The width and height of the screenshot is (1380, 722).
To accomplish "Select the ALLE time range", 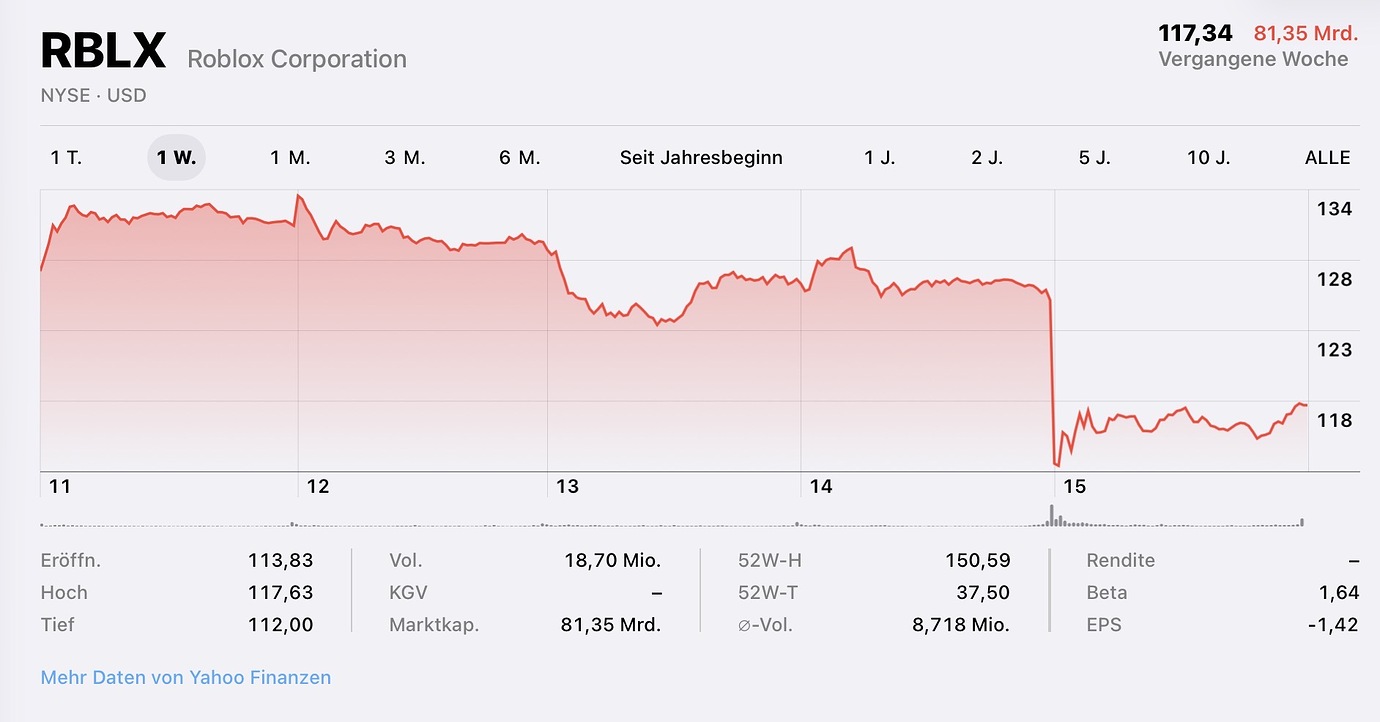I will (1327, 158).
